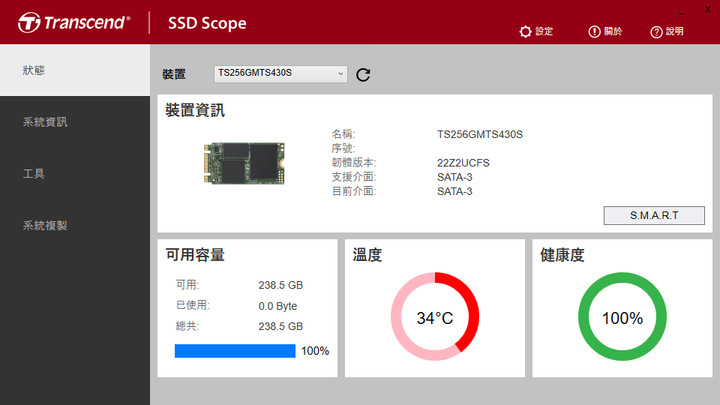Click the device name value TS256GMTS430S
Screen dimensions: 720x405
[x=480, y=135]
